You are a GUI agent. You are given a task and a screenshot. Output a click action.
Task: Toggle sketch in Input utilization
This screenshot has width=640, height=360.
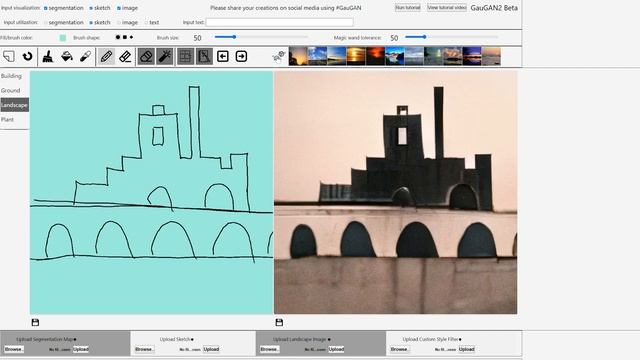coord(91,23)
